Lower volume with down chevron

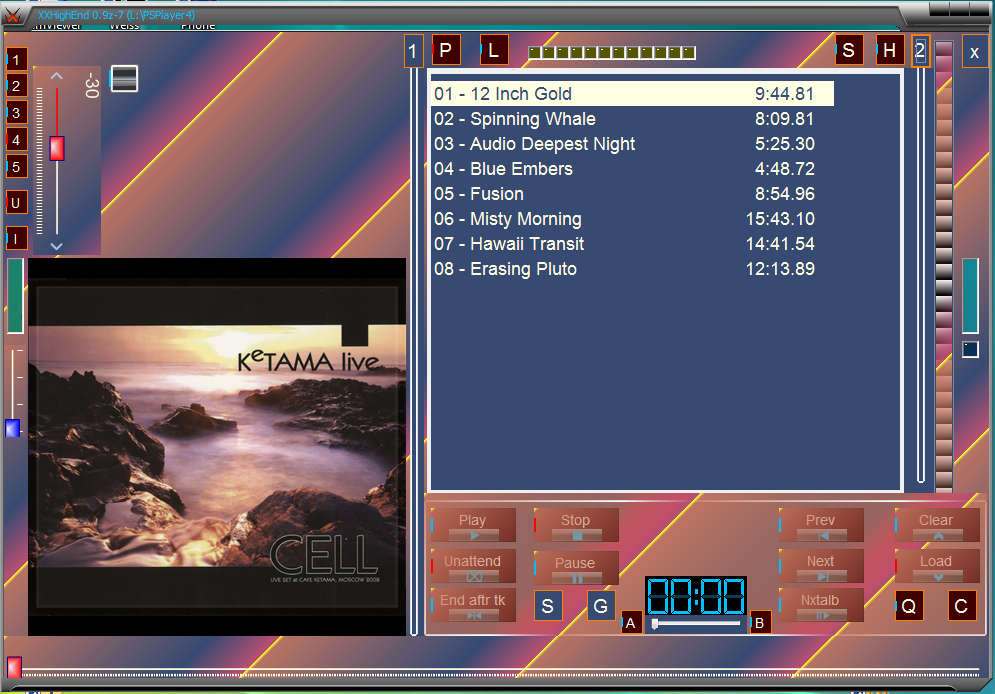(x=56, y=246)
